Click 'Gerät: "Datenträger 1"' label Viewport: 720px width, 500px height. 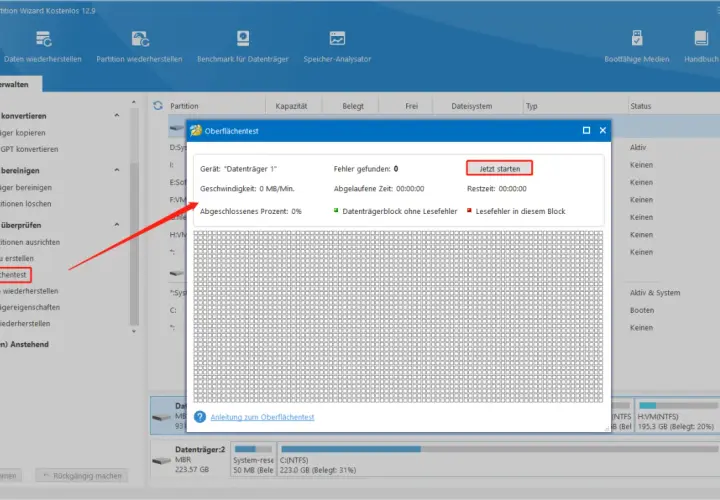[238, 169]
